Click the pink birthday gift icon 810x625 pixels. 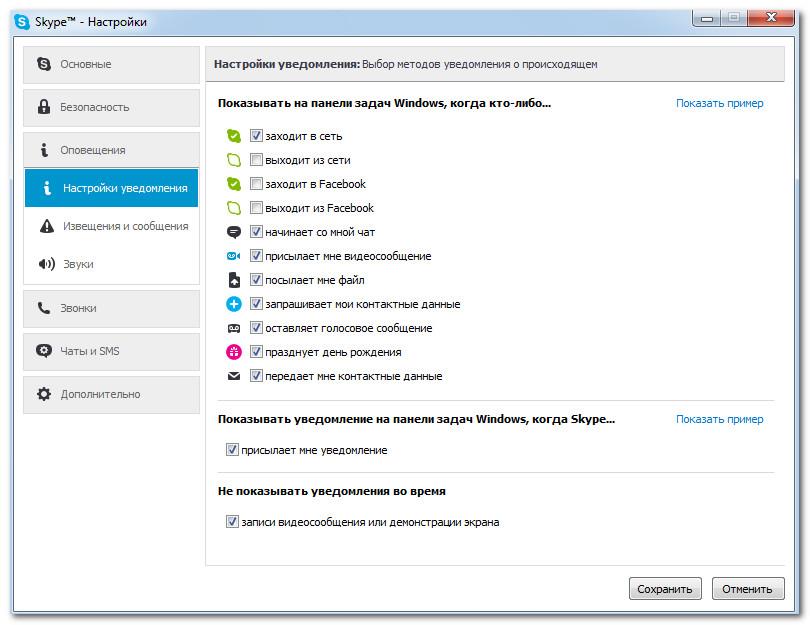click(234, 352)
